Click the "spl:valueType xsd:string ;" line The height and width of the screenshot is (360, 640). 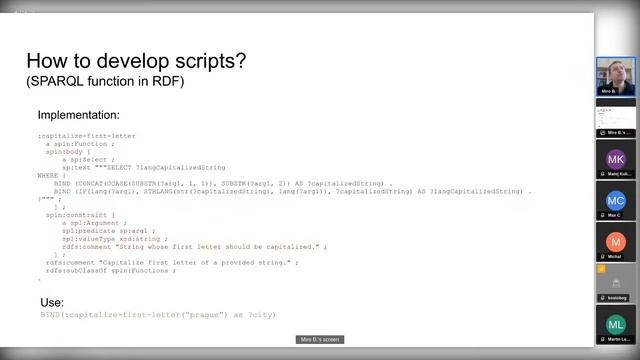(115, 239)
